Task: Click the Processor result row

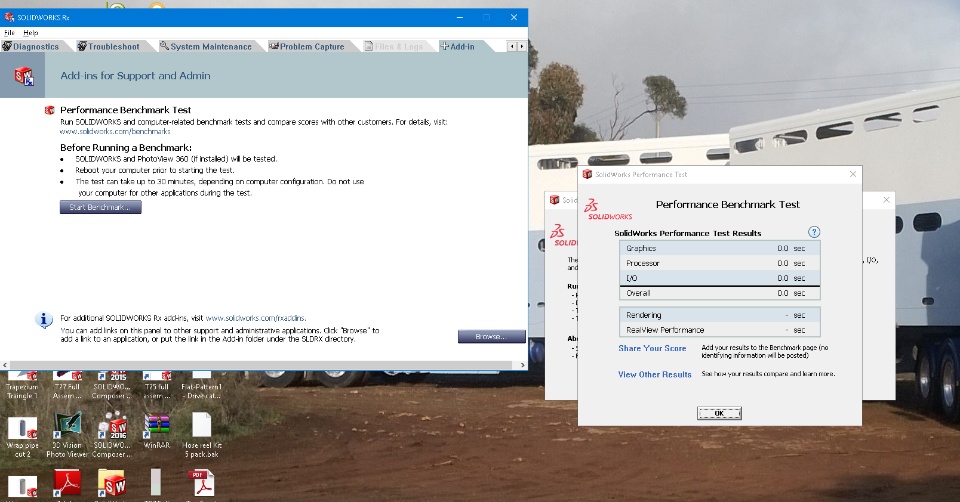Action: click(x=719, y=263)
